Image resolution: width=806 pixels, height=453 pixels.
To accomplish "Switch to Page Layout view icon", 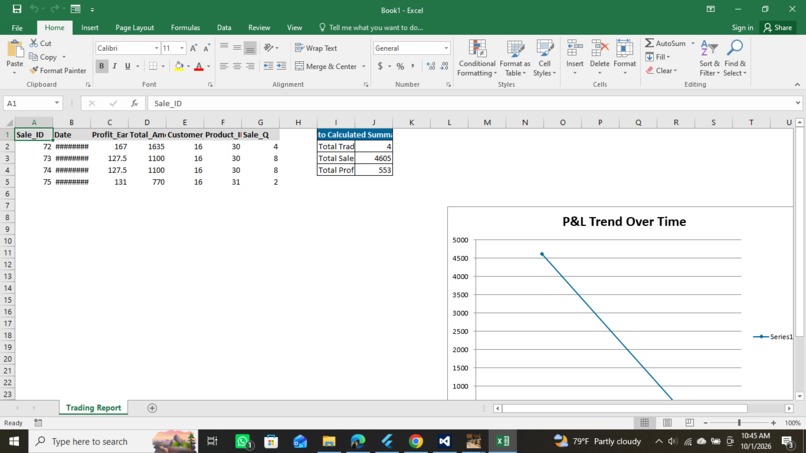I will (667, 423).
